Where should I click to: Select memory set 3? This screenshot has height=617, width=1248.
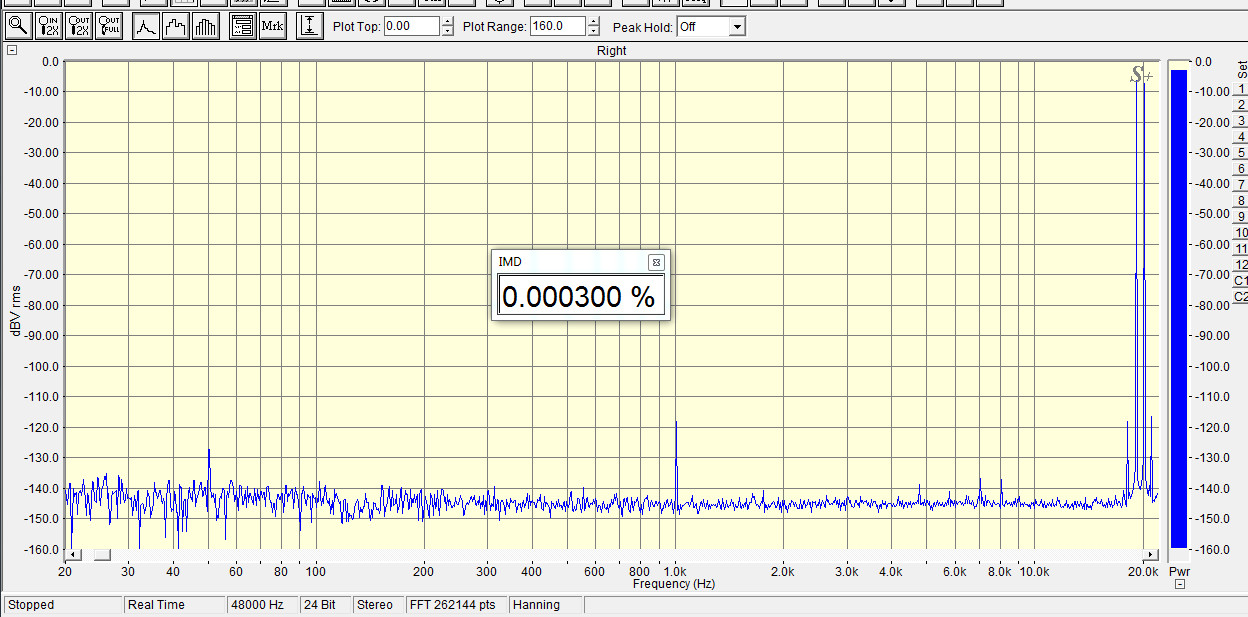coord(1241,122)
